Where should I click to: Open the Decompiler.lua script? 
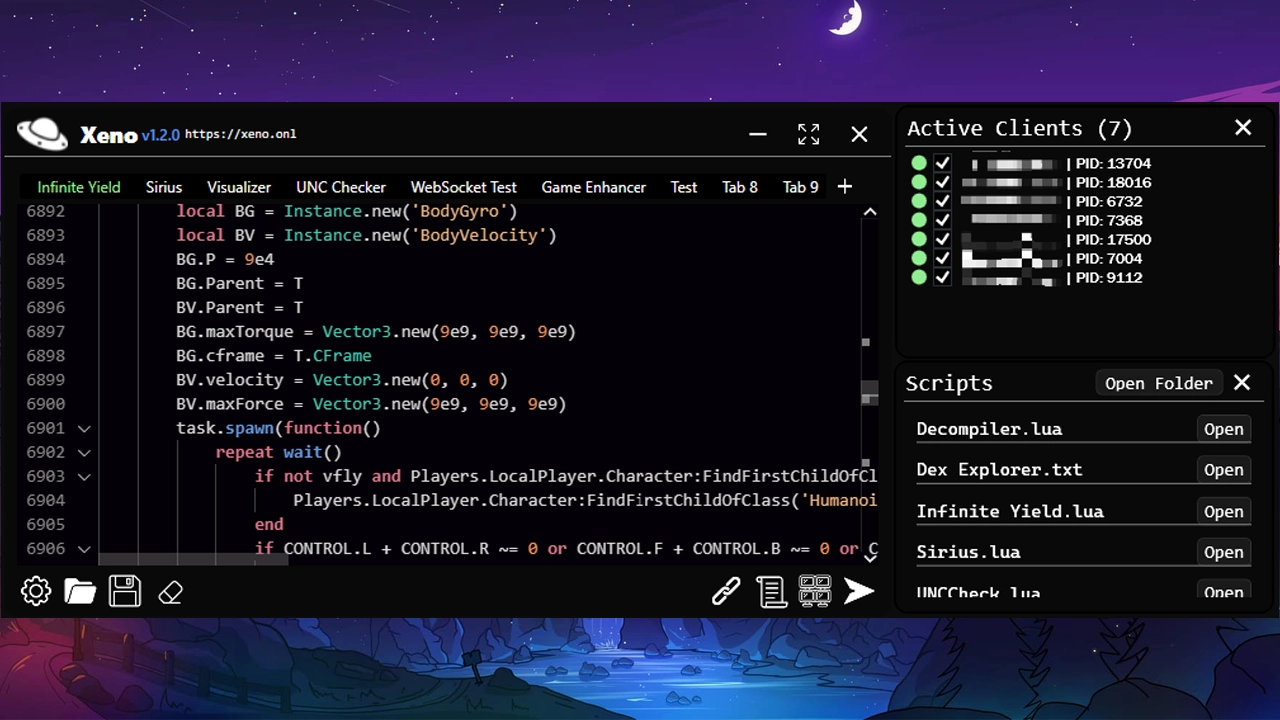[1223, 429]
